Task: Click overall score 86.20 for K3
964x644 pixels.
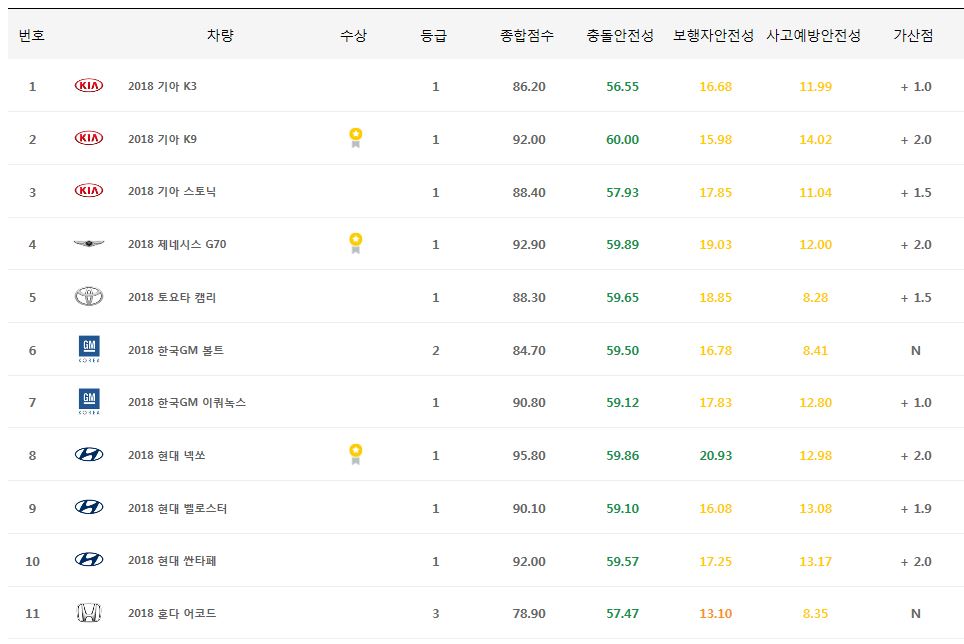Action: coord(529,87)
